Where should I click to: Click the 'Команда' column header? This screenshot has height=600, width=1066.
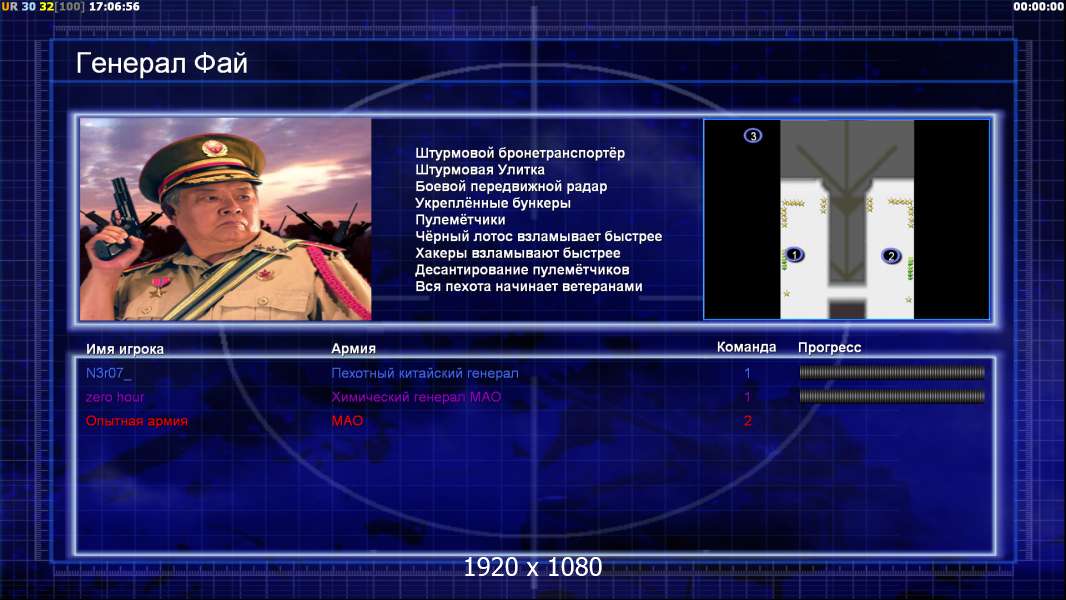(746, 347)
